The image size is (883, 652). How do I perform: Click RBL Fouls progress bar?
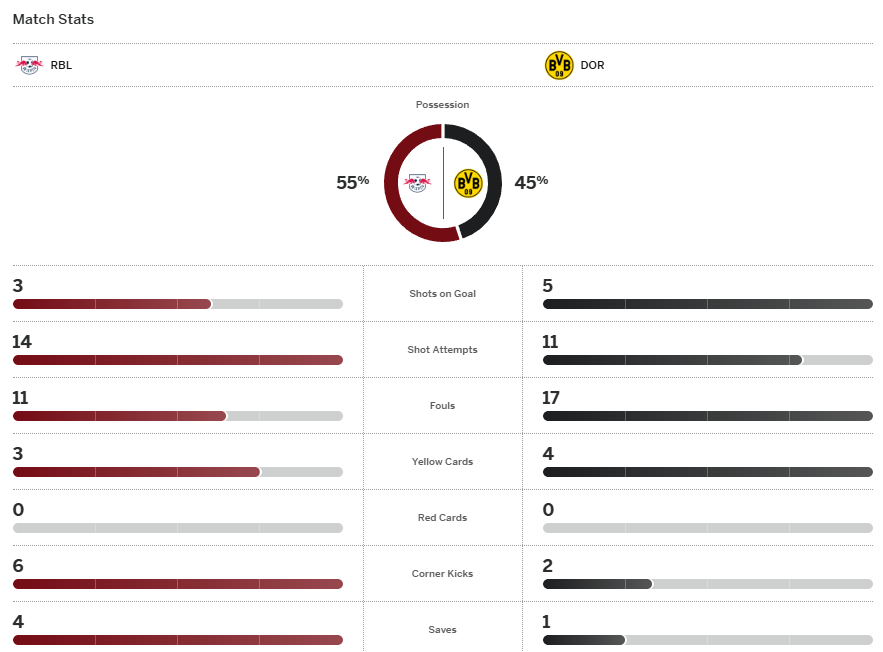[177, 416]
